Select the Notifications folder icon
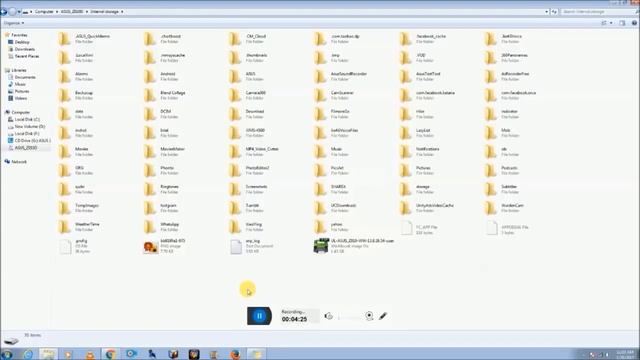 [405, 151]
